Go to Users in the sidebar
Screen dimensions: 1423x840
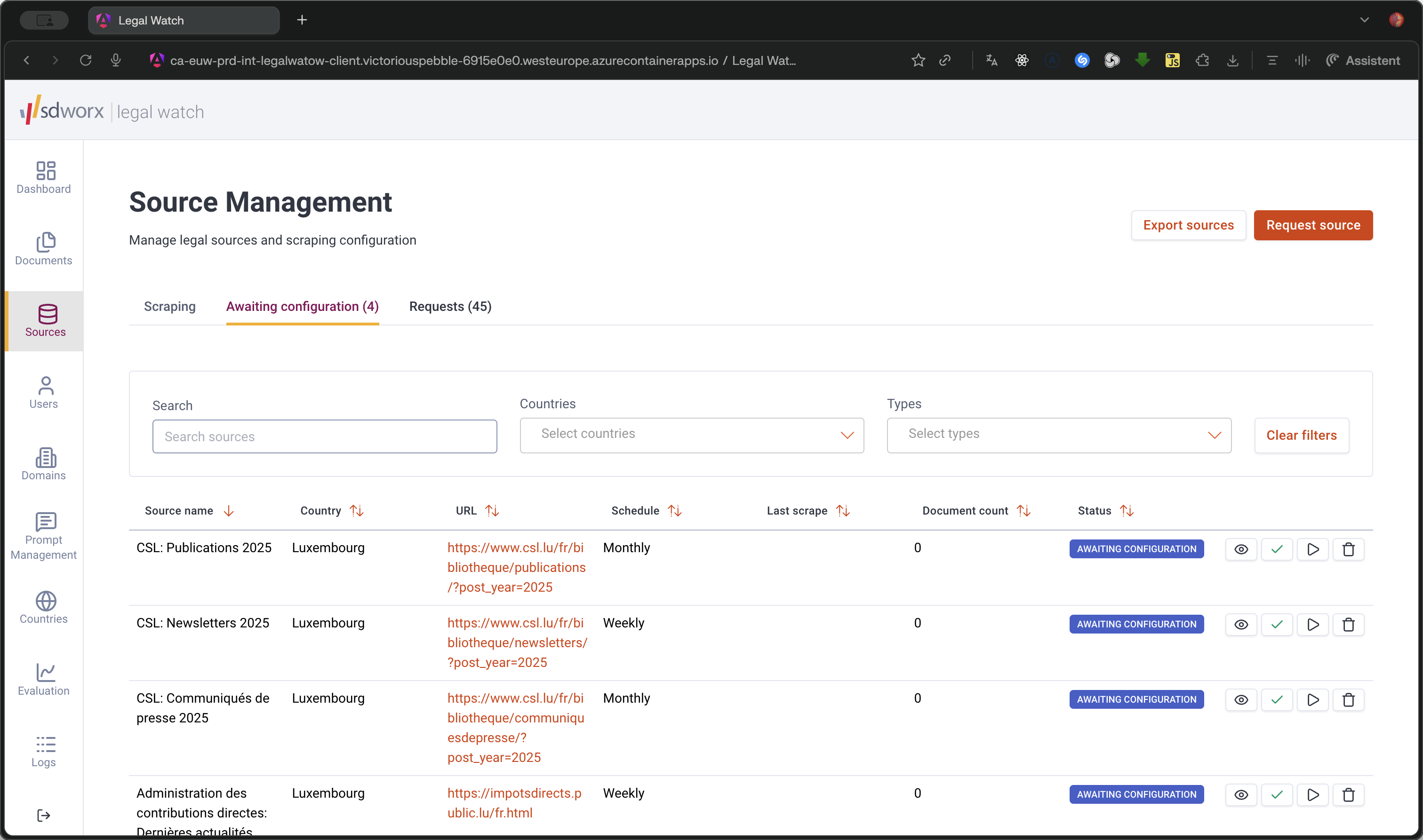44,393
